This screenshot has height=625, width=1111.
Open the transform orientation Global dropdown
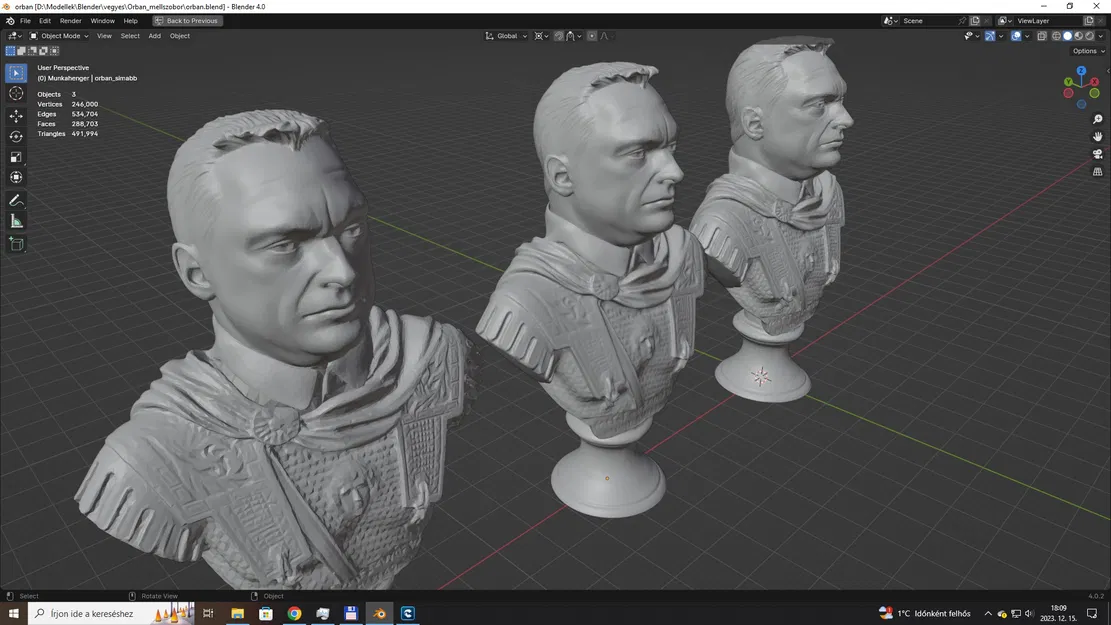[x=508, y=36]
